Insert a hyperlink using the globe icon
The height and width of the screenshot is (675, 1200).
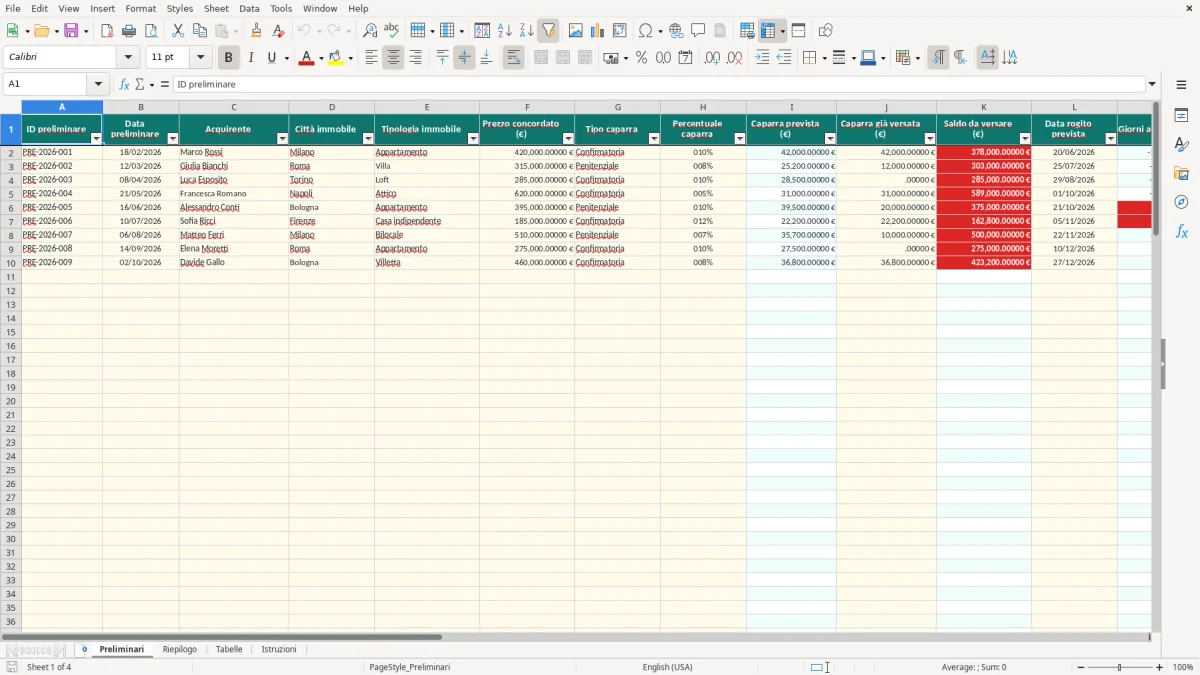tap(676, 31)
